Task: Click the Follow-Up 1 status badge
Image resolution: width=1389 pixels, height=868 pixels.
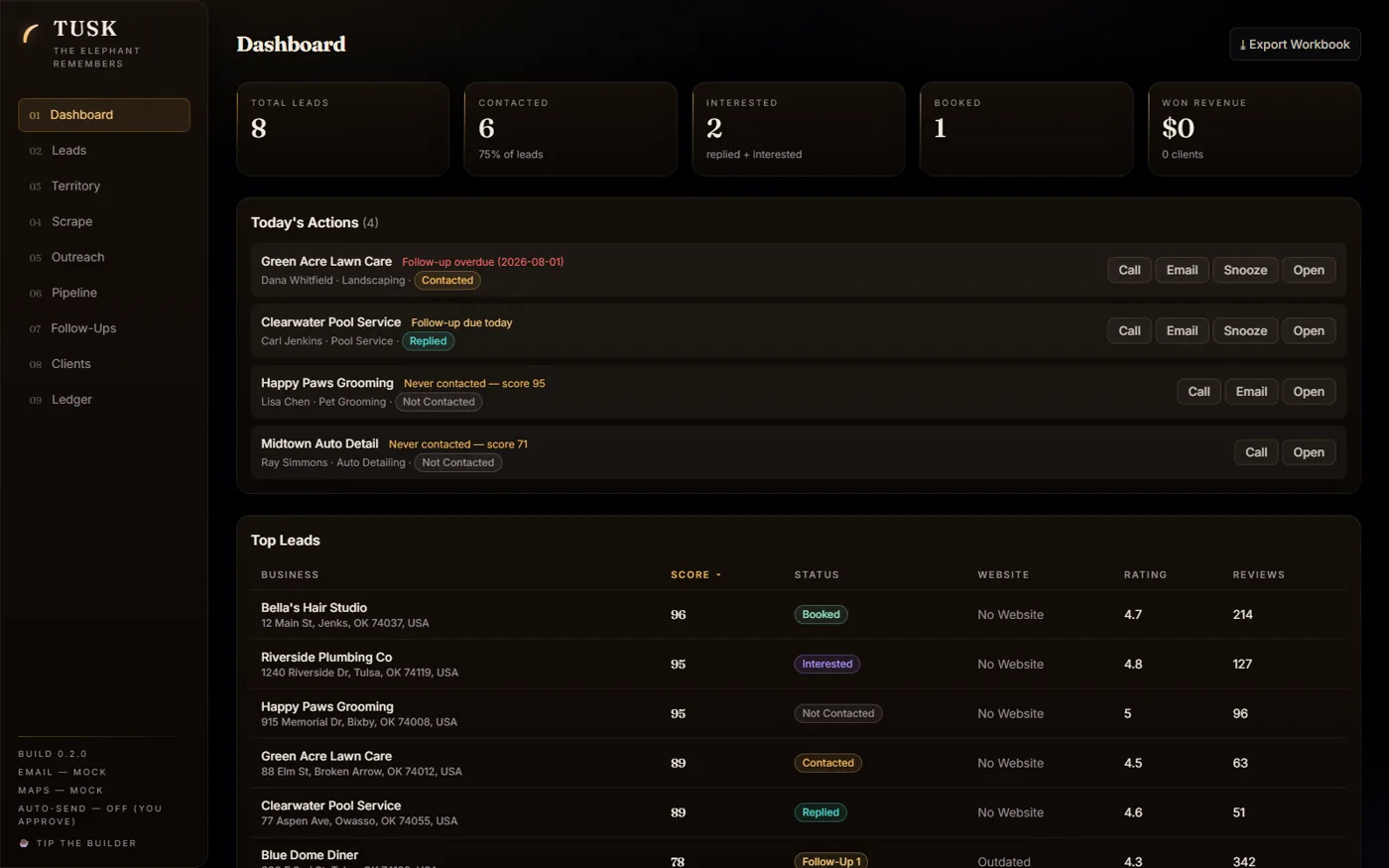Action: click(830, 861)
